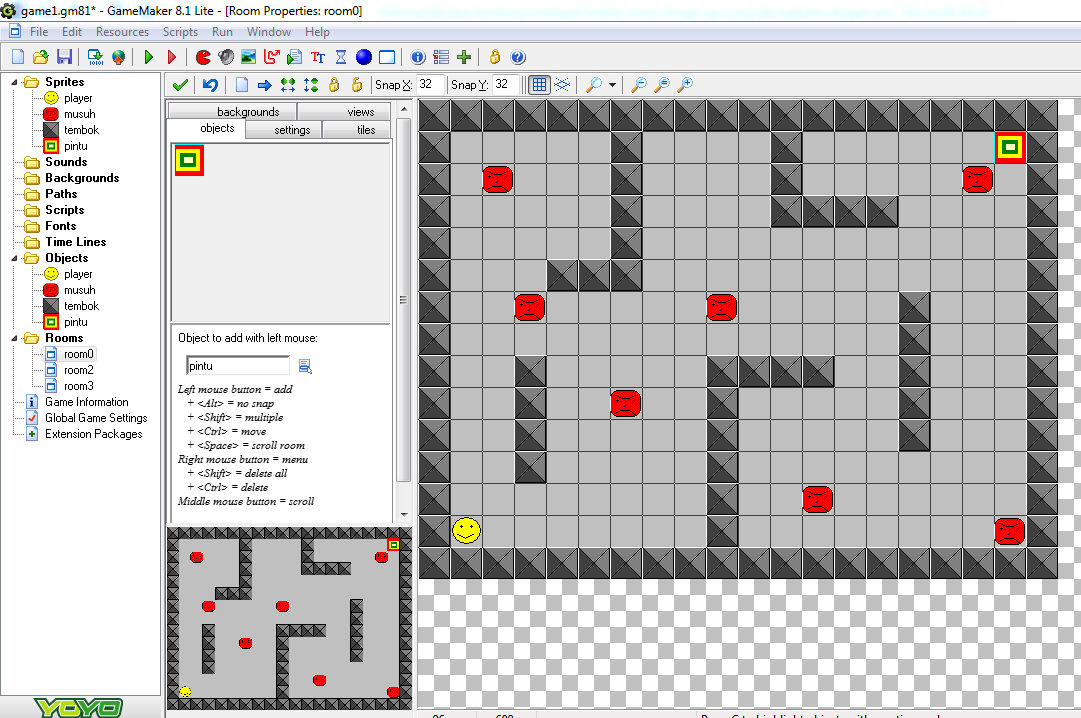Open the Run menu
Screen dimensions: 1081x718
[222, 32]
